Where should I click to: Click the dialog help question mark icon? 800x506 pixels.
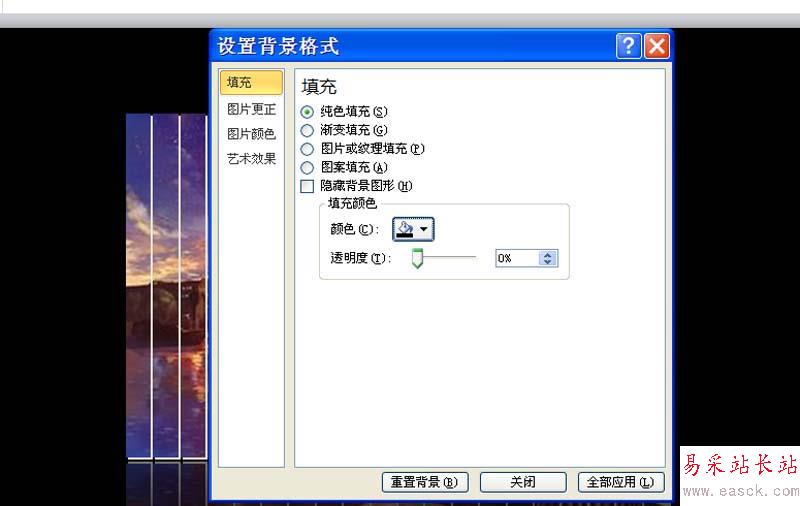629,46
